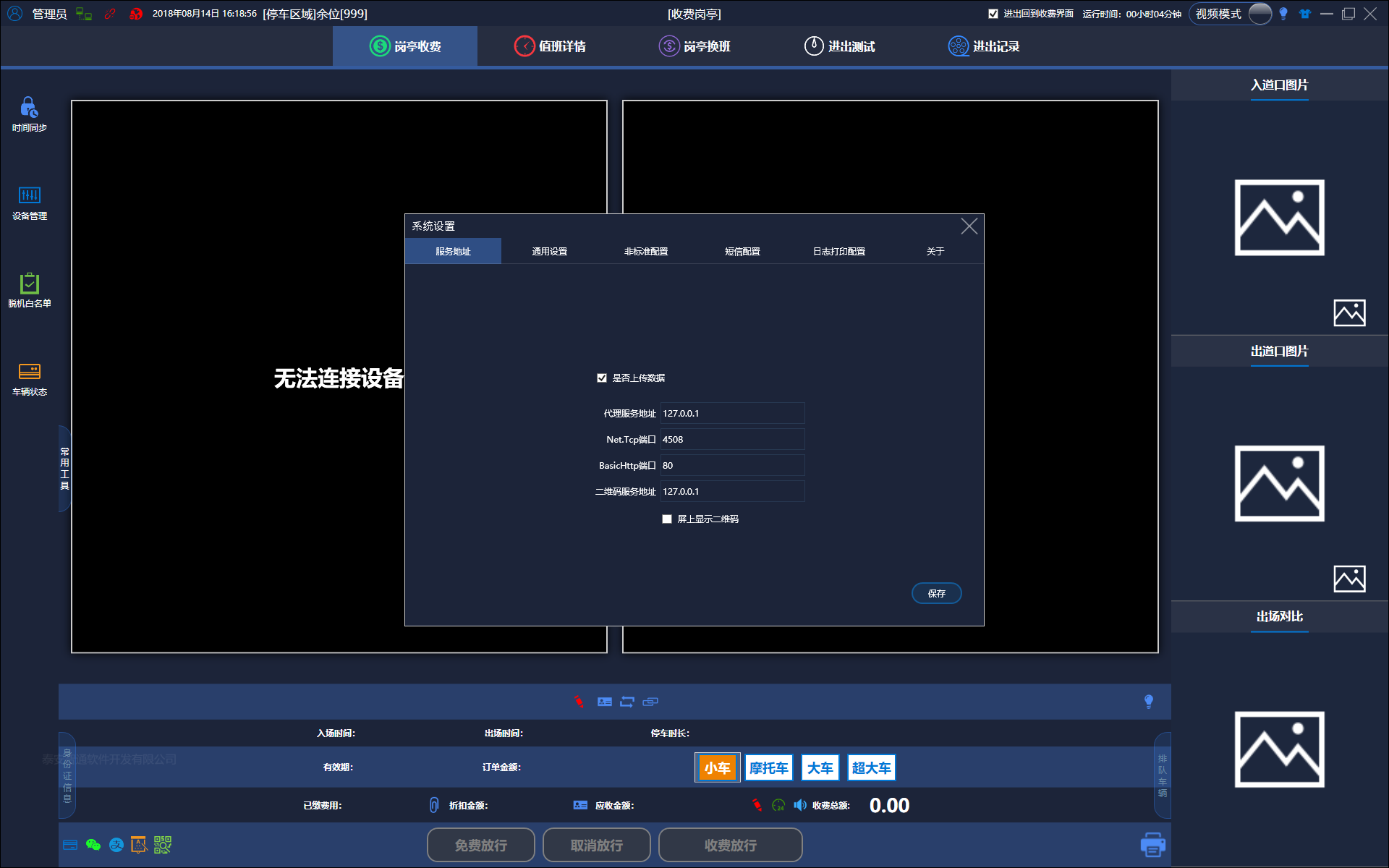
Task: Click the 代理服务地址 input field
Action: (732, 413)
